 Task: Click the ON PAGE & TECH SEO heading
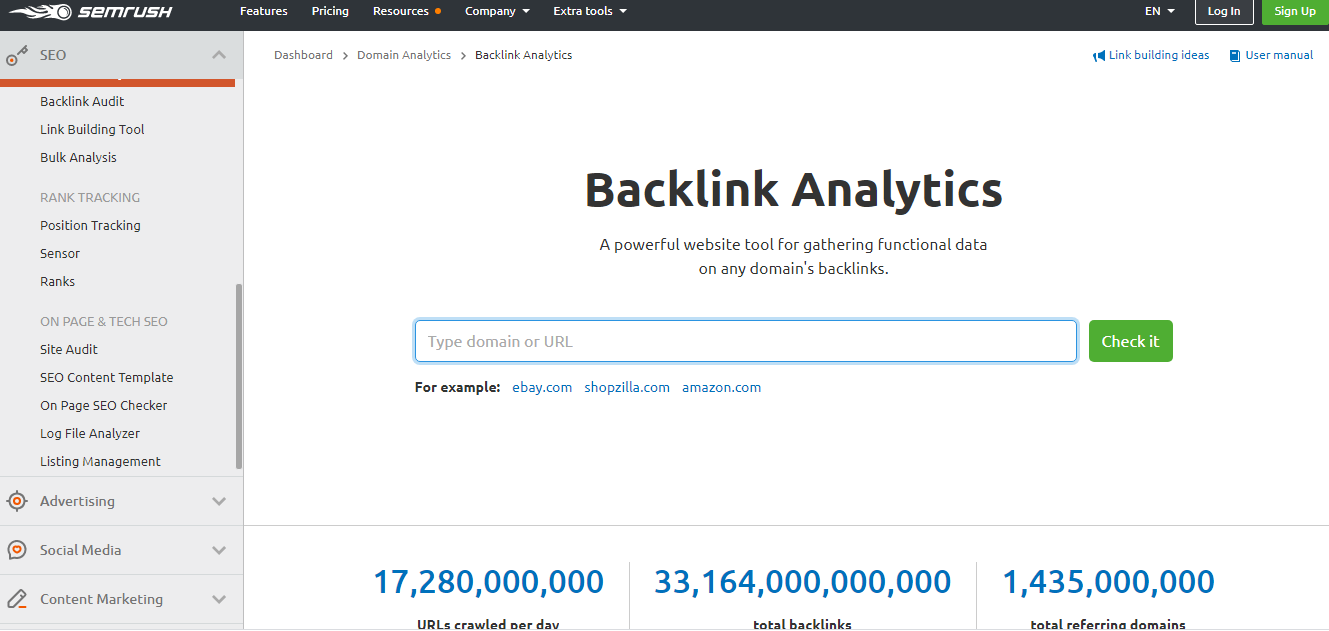[104, 321]
